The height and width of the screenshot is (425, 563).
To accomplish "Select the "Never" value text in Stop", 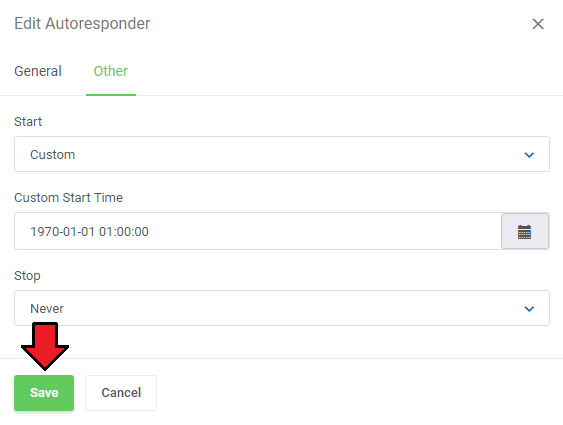I will tap(47, 309).
